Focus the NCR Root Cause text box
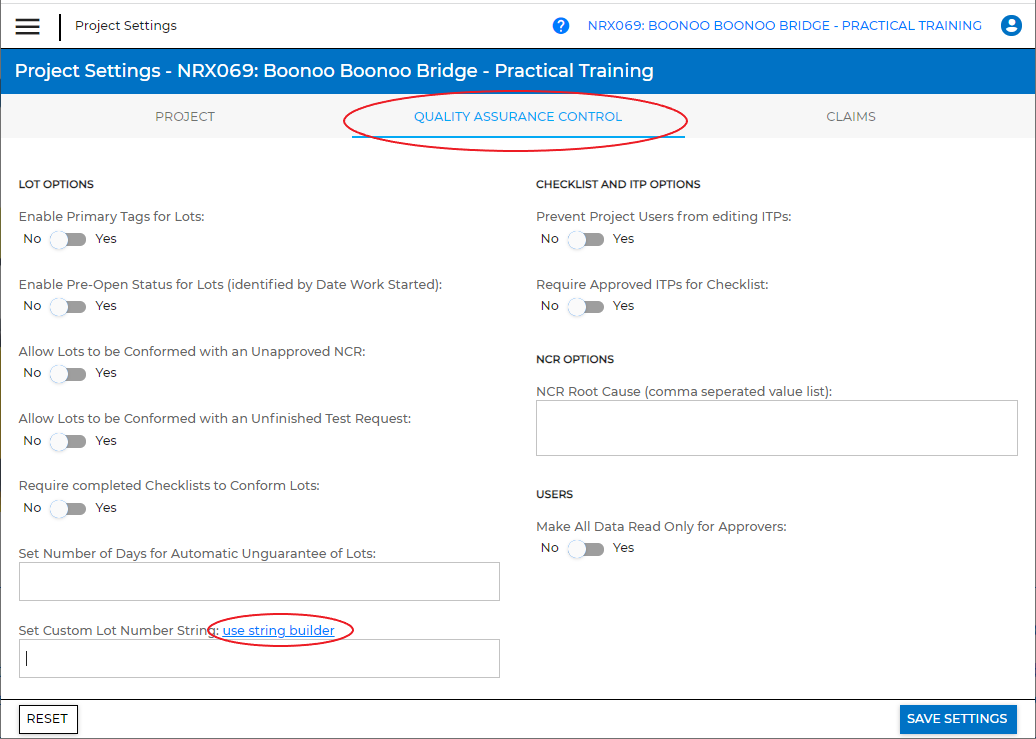1036x739 pixels. [x=776, y=428]
